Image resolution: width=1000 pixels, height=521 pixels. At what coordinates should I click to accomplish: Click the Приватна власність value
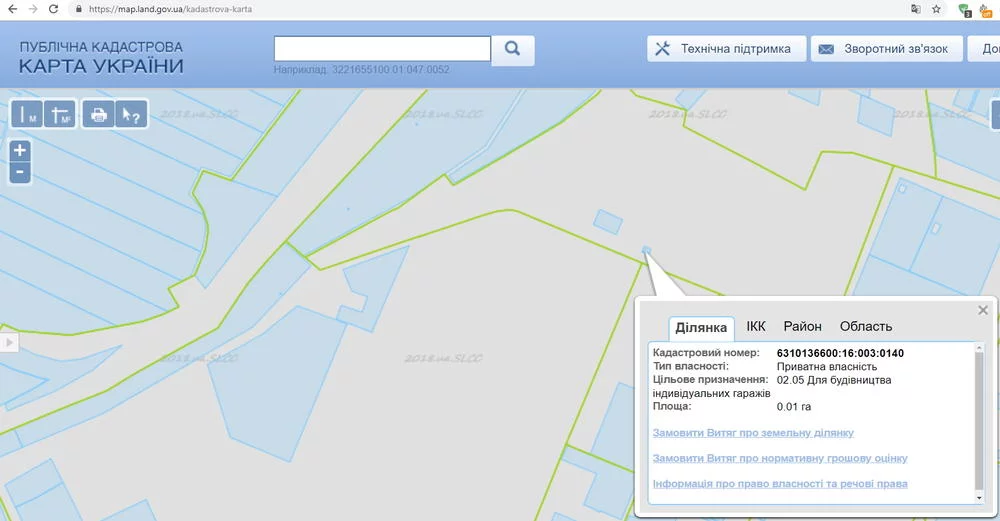click(827, 367)
